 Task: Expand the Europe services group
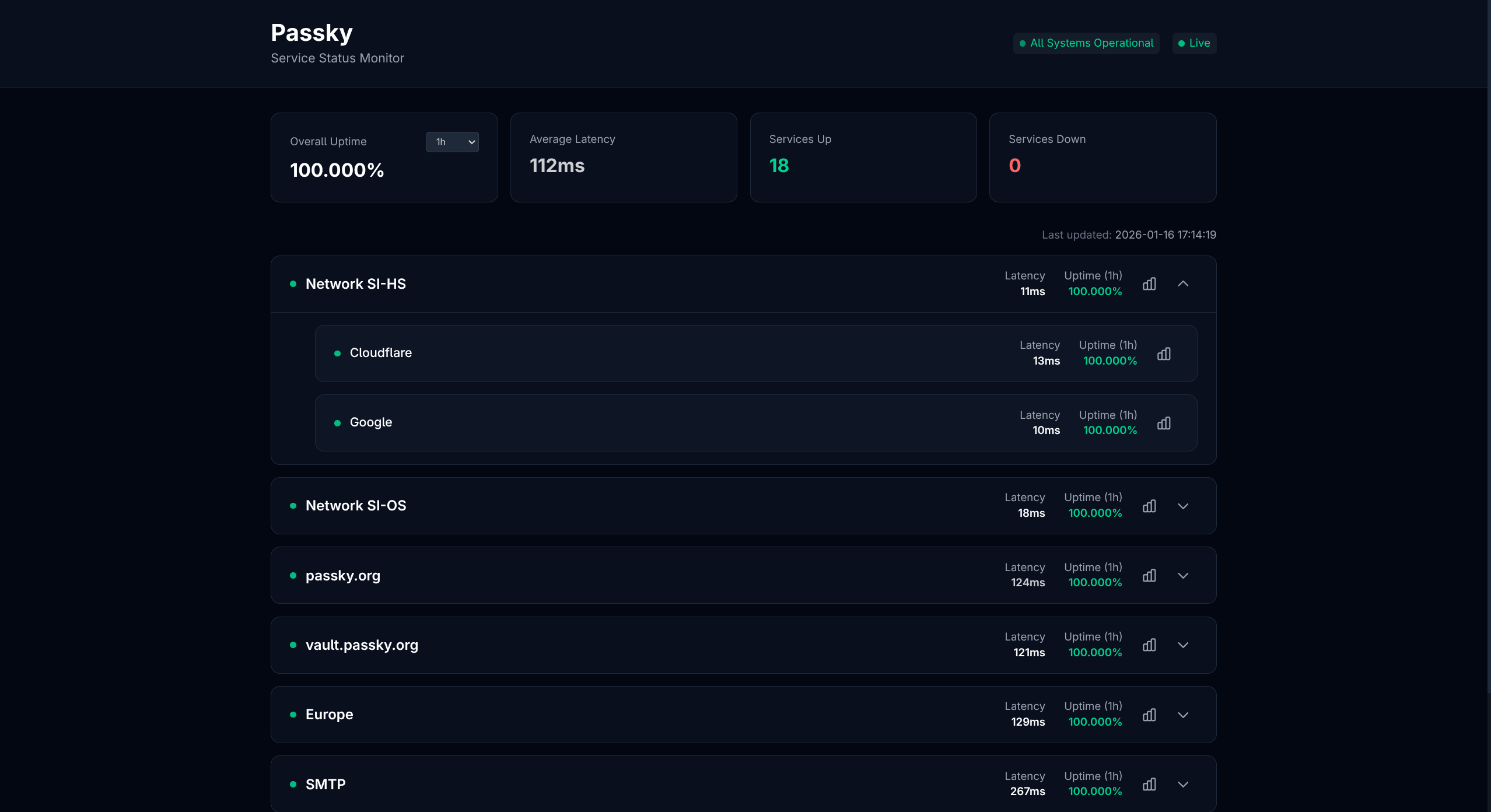pyautogui.click(x=1183, y=715)
